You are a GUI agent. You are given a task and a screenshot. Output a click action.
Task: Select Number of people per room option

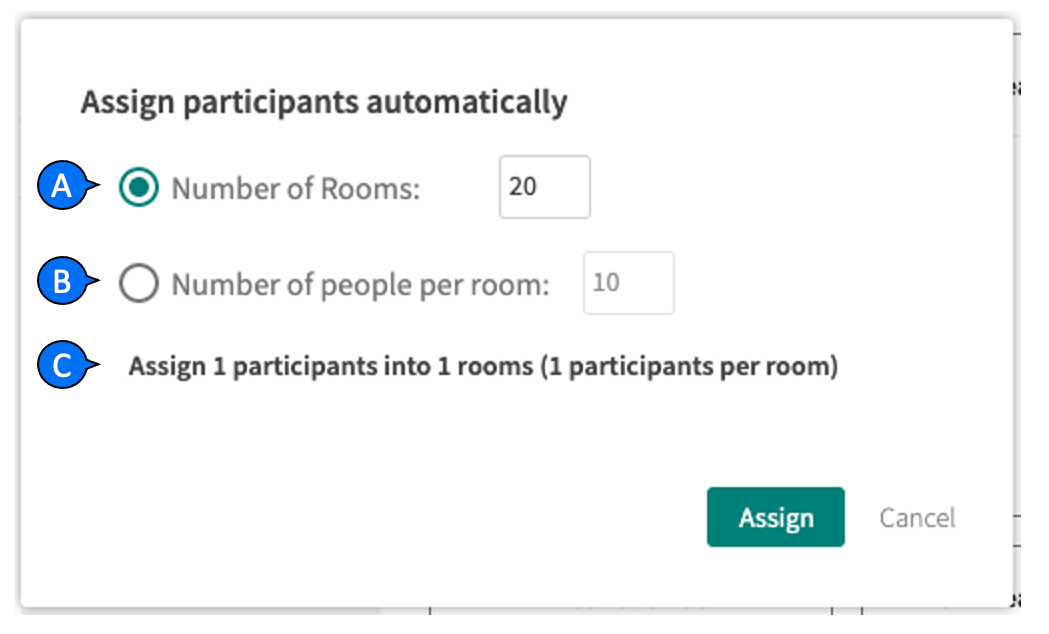click(138, 284)
